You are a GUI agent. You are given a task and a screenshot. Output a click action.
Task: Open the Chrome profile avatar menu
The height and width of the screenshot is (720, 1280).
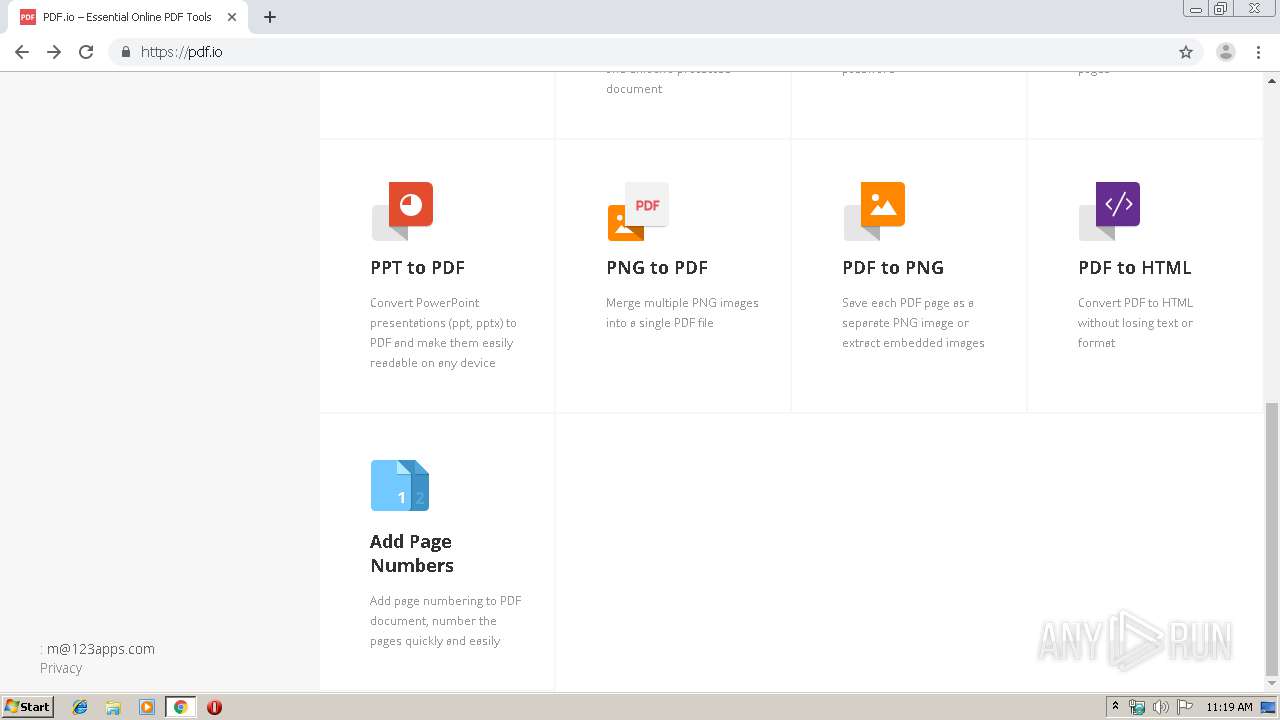click(1226, 52)
